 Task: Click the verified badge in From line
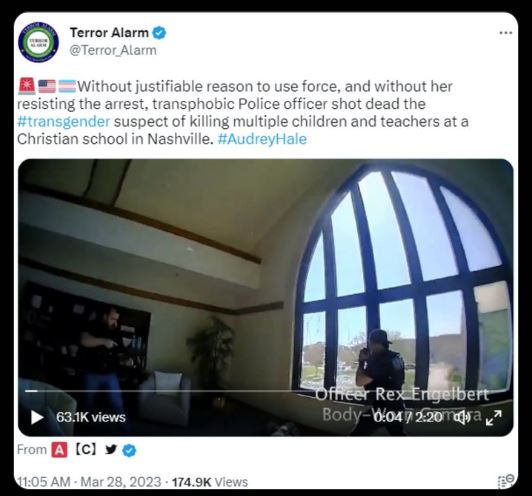tap(129, 450)
